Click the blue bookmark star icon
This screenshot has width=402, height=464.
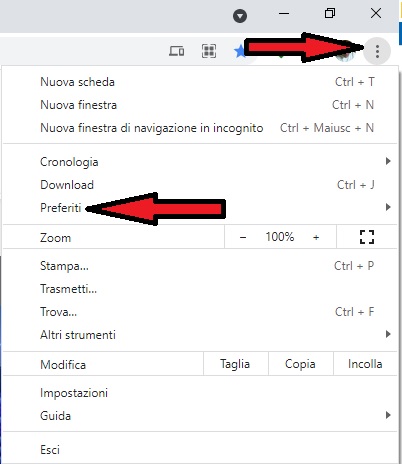tap(240, 52)
